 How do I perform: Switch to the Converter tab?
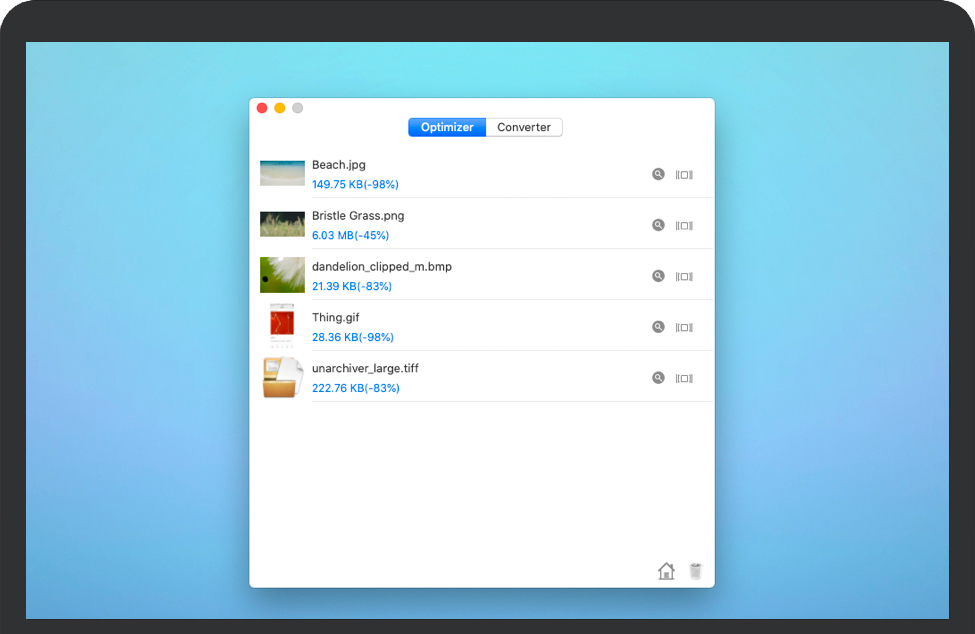[524, 128]
